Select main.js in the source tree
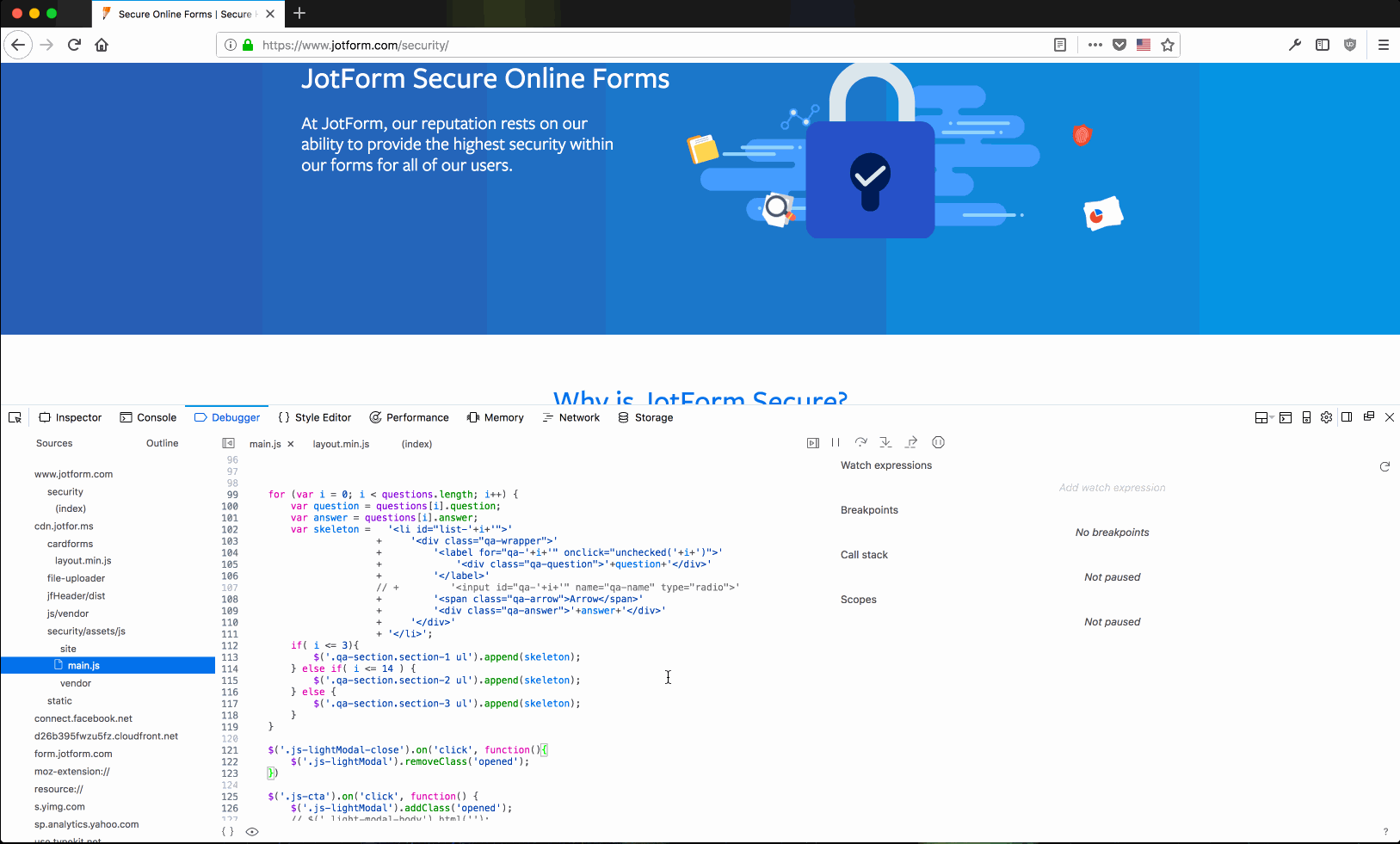The width and height of the screenshot is (1400, 844). click(x=108, y=665)
